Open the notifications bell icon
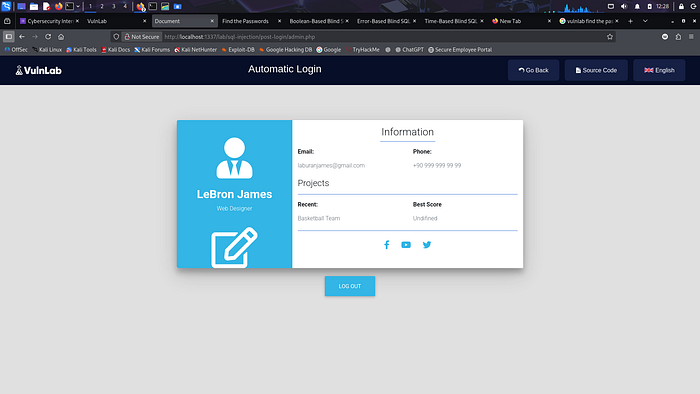The width and height of the screenshot is (700, 394). tap(637, 6)
